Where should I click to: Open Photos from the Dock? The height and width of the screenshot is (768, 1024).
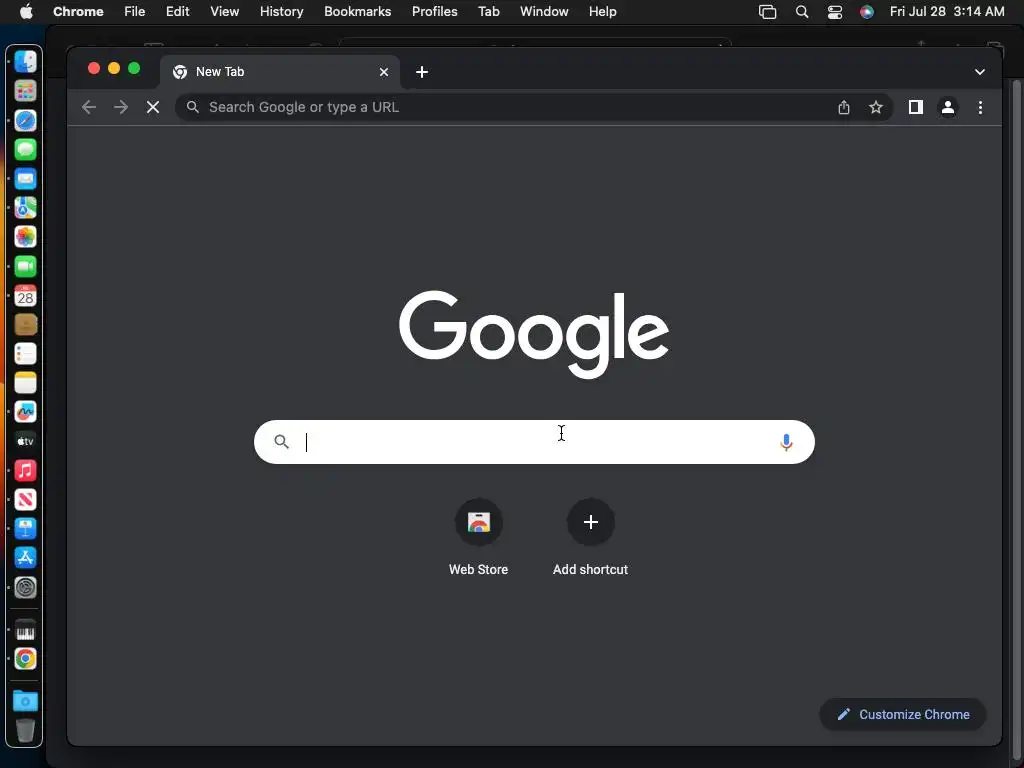[25, 236]
